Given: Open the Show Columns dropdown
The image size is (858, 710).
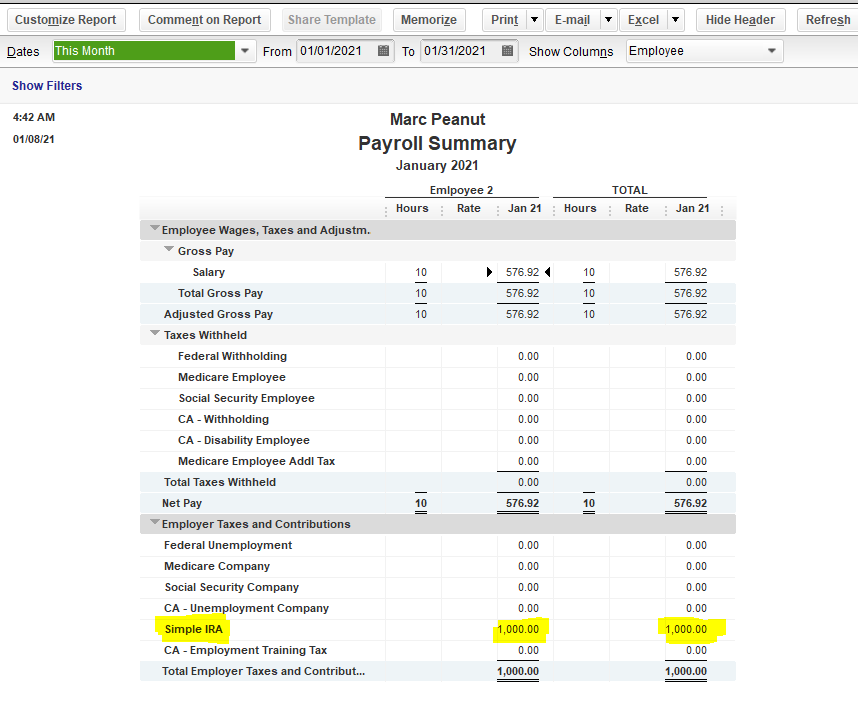Looking at the screenshot, I should [771, 51].
